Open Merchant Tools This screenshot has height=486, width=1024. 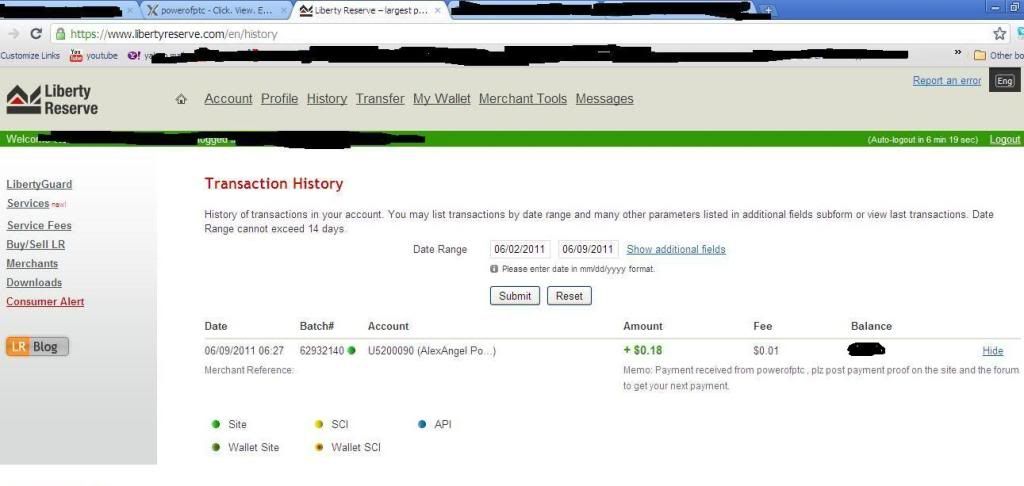522,99
